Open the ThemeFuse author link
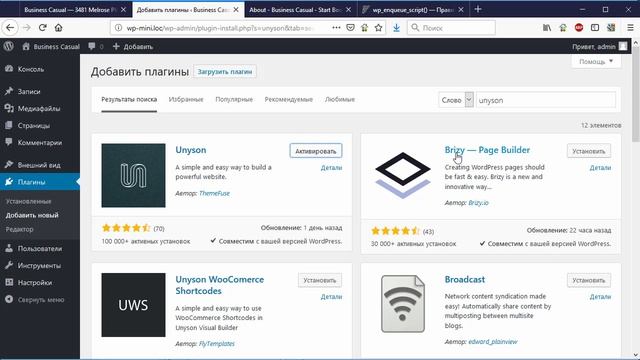Image resolution: width=640 pixels, height=360 pixels. [214, 193]
